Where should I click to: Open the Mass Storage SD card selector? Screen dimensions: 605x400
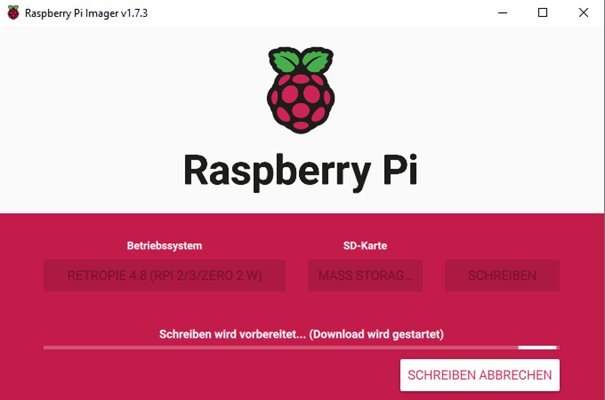[365, 275]
